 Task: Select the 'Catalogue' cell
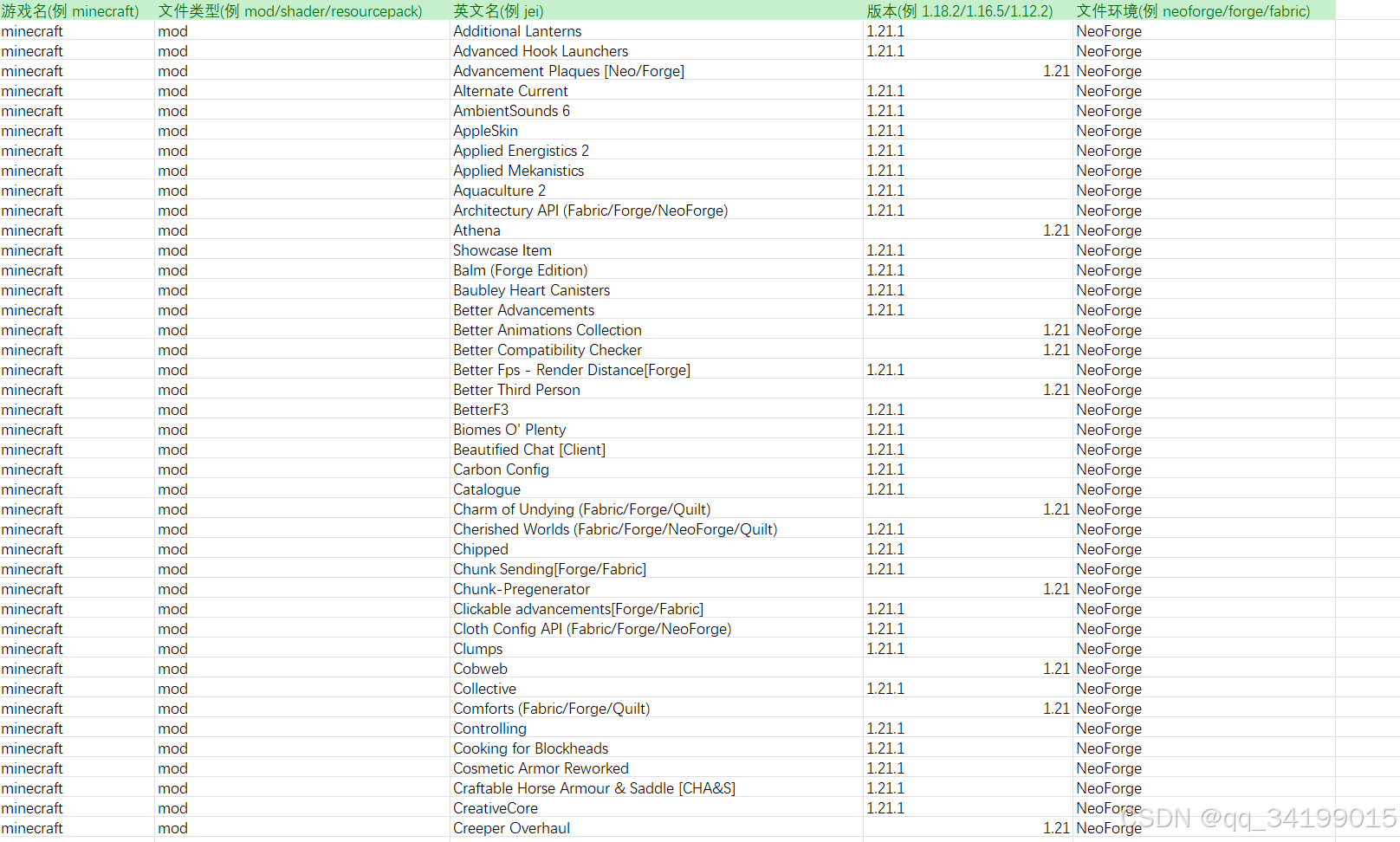coord(657,489)
